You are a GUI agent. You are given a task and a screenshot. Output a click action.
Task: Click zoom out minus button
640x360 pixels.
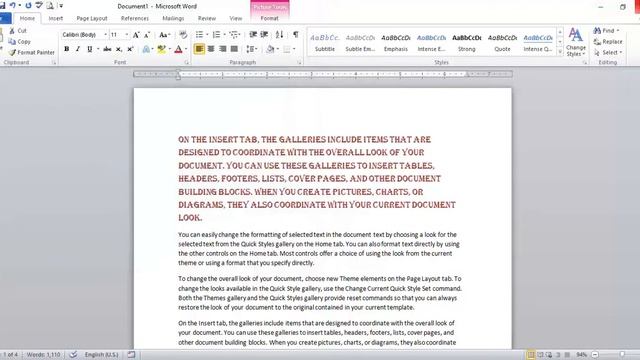[x=595, y=355]
